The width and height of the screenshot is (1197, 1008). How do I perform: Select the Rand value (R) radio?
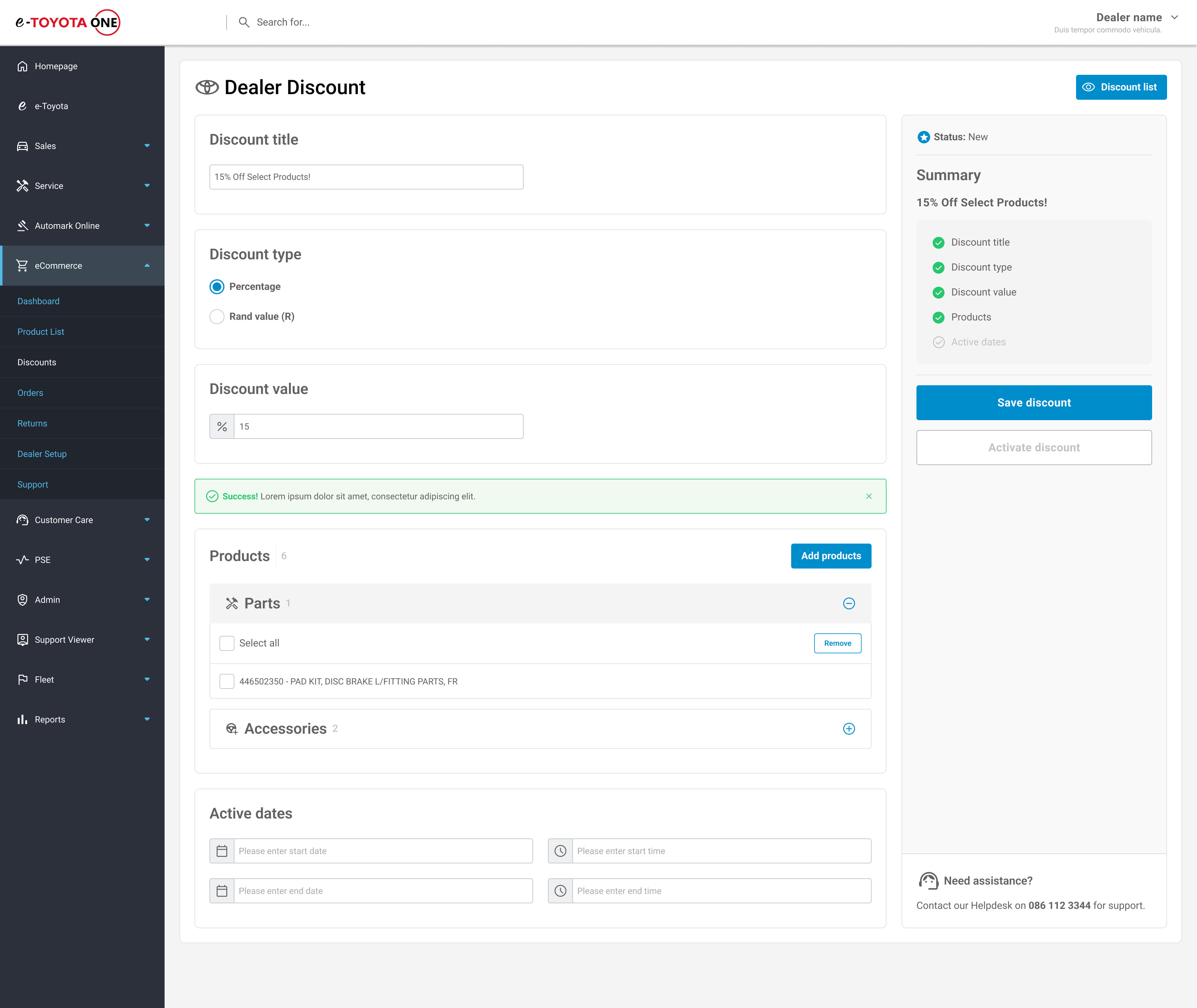tap(217, 317)
